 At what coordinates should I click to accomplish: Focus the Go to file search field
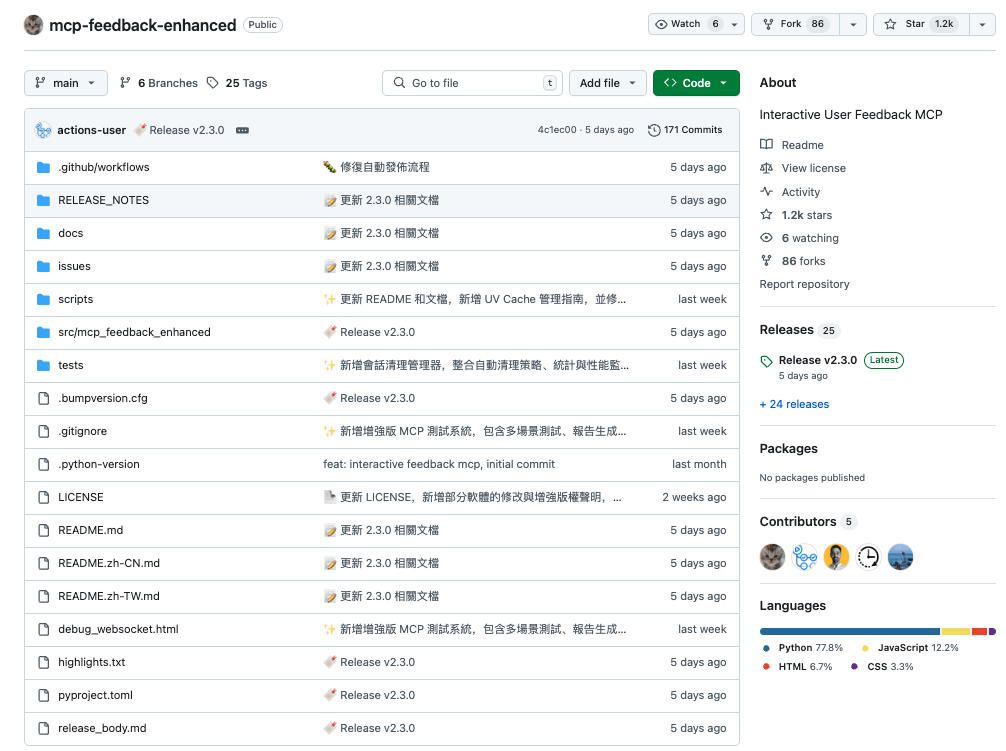pyautogui.click(x=472, y=83)
